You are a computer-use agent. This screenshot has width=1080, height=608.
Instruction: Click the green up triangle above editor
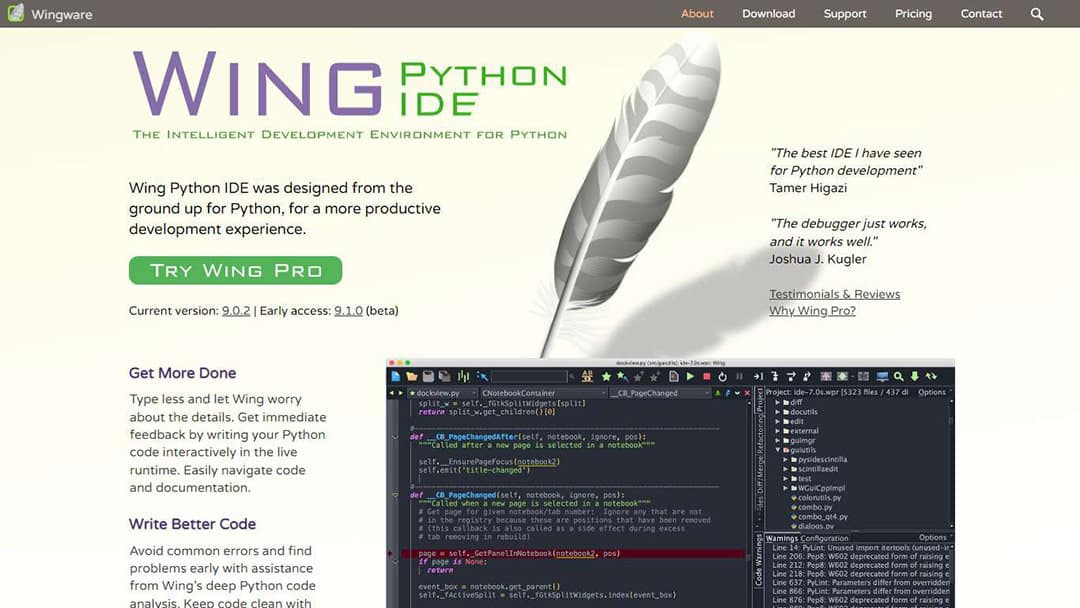coord(718,393)
